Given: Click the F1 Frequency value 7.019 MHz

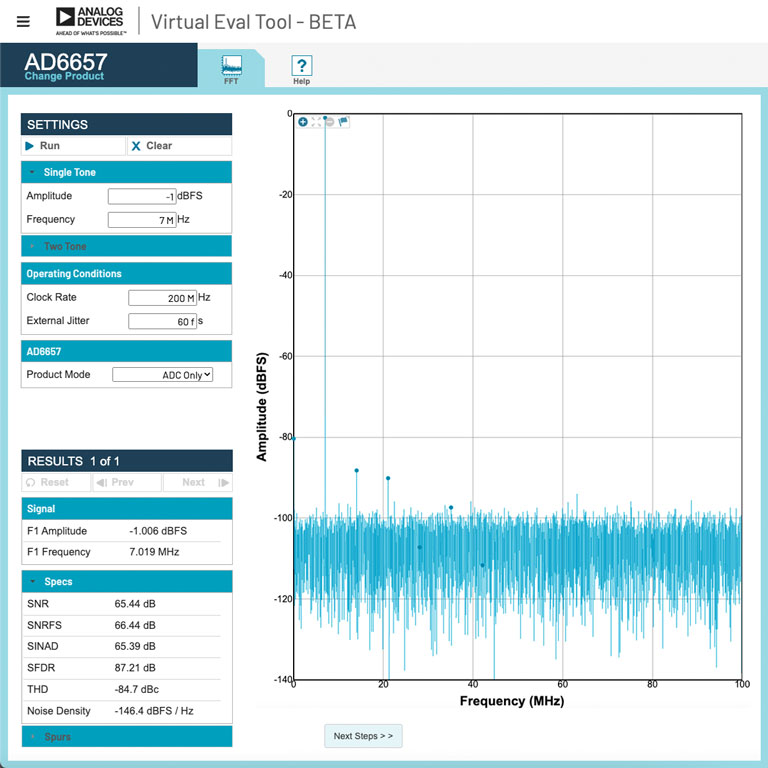Looking at the screenshot, I should point(154,552).
